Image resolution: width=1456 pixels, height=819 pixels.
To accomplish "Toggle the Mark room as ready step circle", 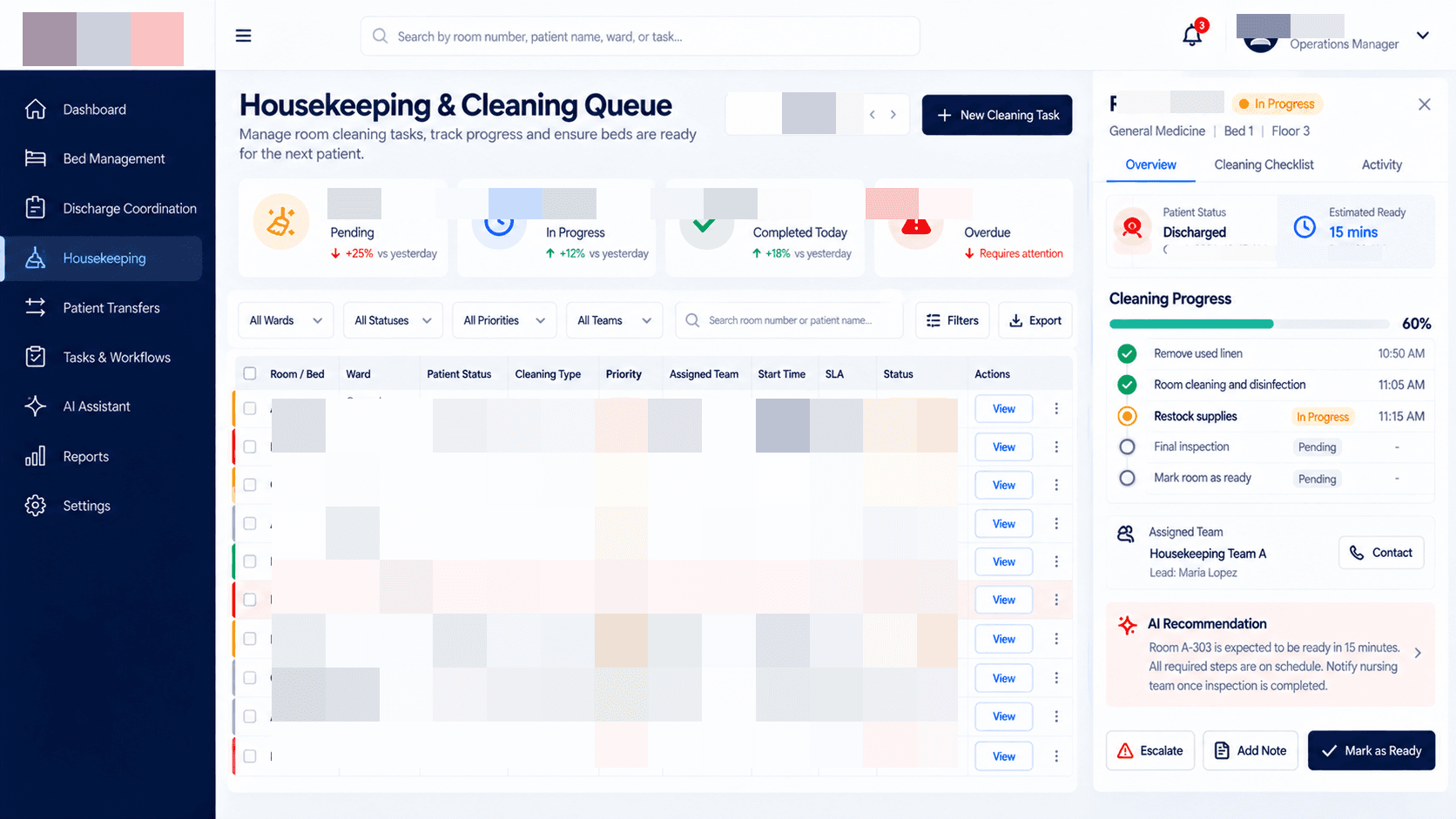I will [x=1127, y=478].
